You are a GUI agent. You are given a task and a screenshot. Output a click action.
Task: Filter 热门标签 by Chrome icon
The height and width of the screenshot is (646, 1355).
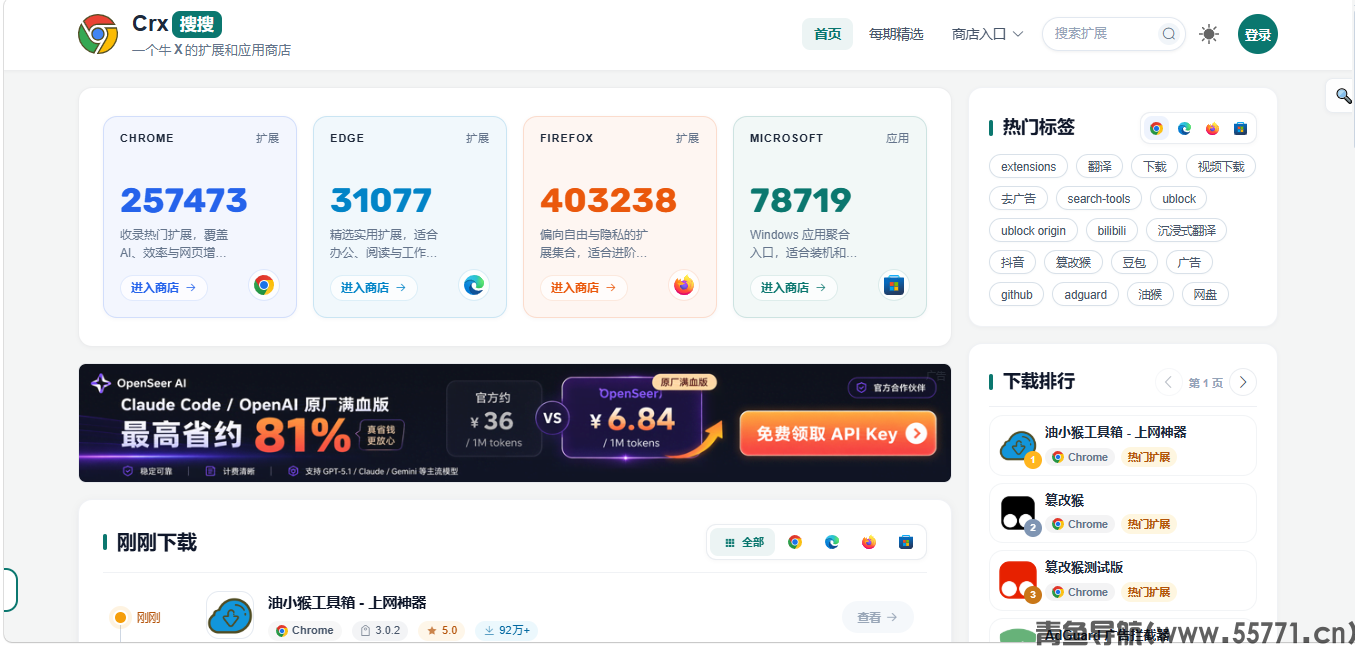(1156, 128)
